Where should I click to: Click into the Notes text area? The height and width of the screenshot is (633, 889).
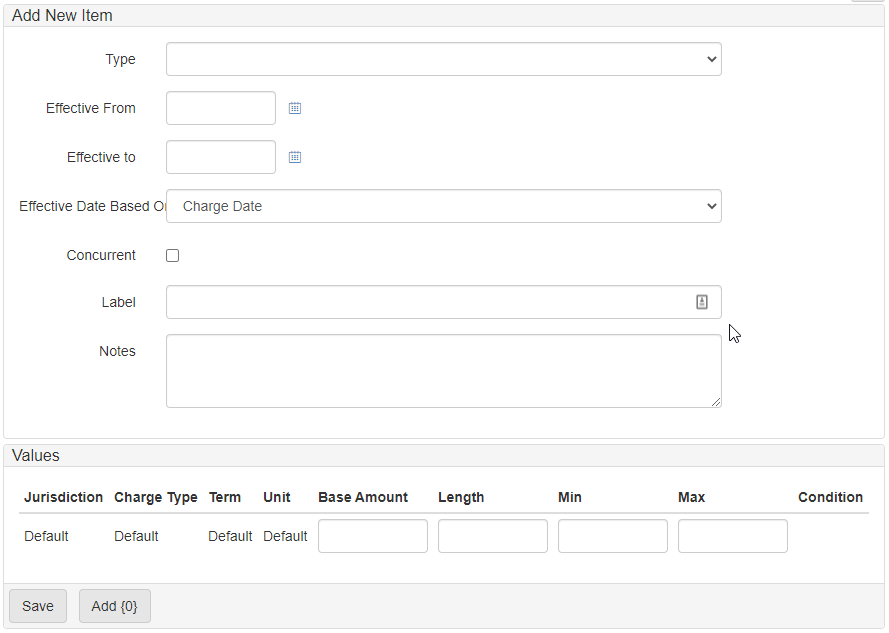click(x=443, y=370)
